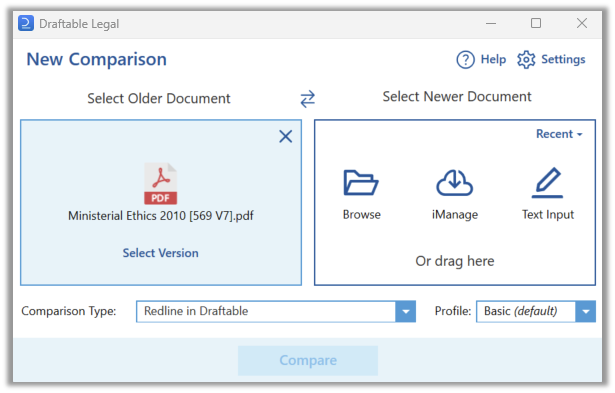Click the Compare button
615x393 pixels.
coord(308,360)
